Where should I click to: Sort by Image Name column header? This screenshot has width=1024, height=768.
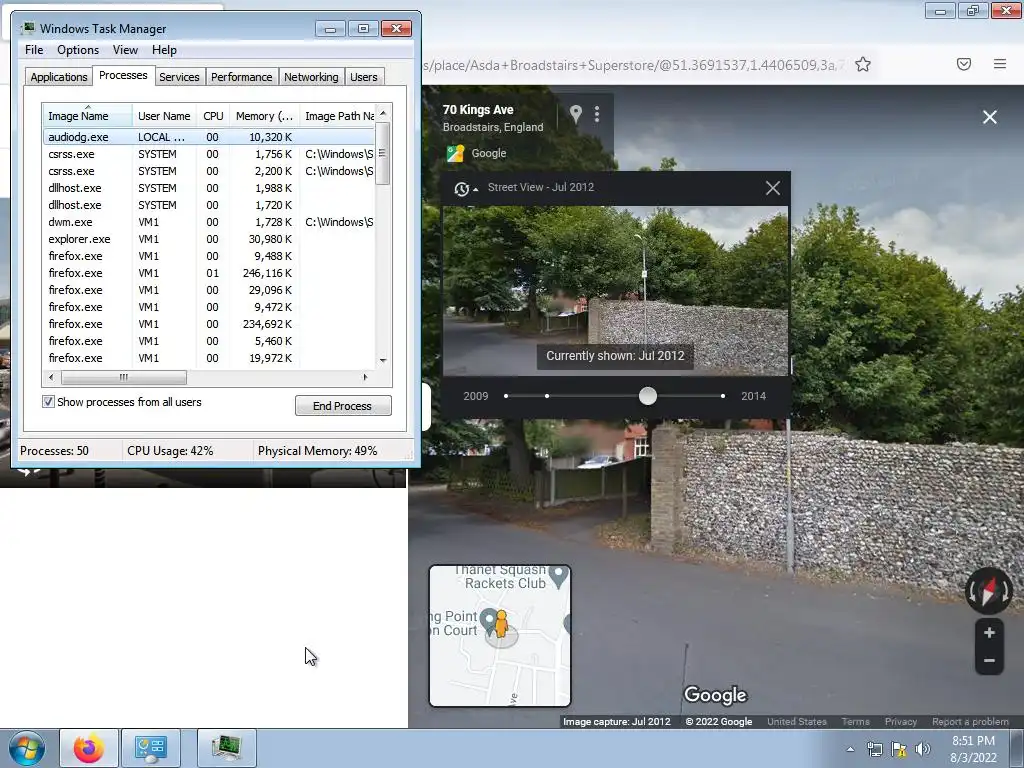click(88, 116)
